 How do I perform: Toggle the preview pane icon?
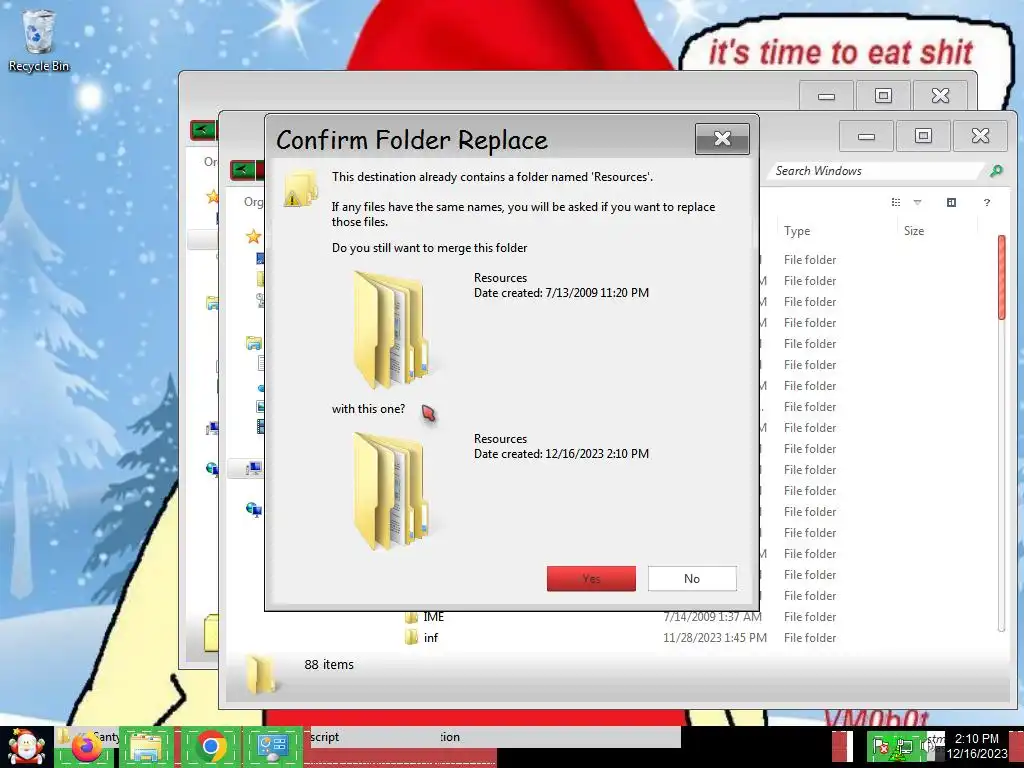[x=952, y=202]
